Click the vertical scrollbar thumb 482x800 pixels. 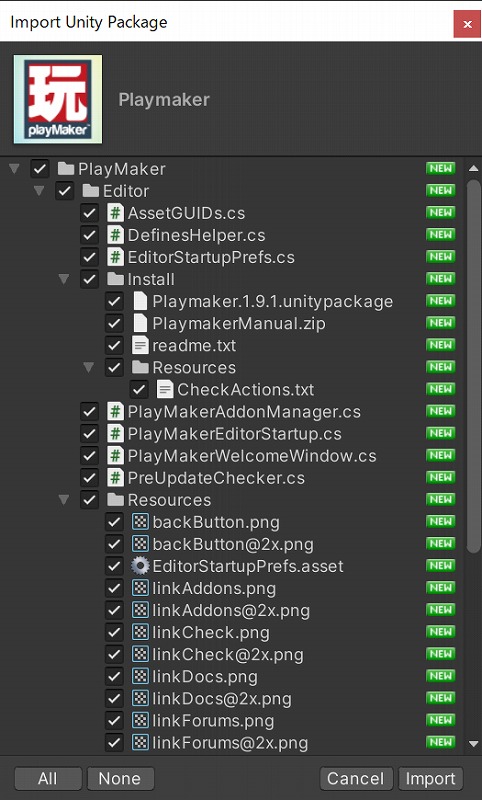(473, 365)
